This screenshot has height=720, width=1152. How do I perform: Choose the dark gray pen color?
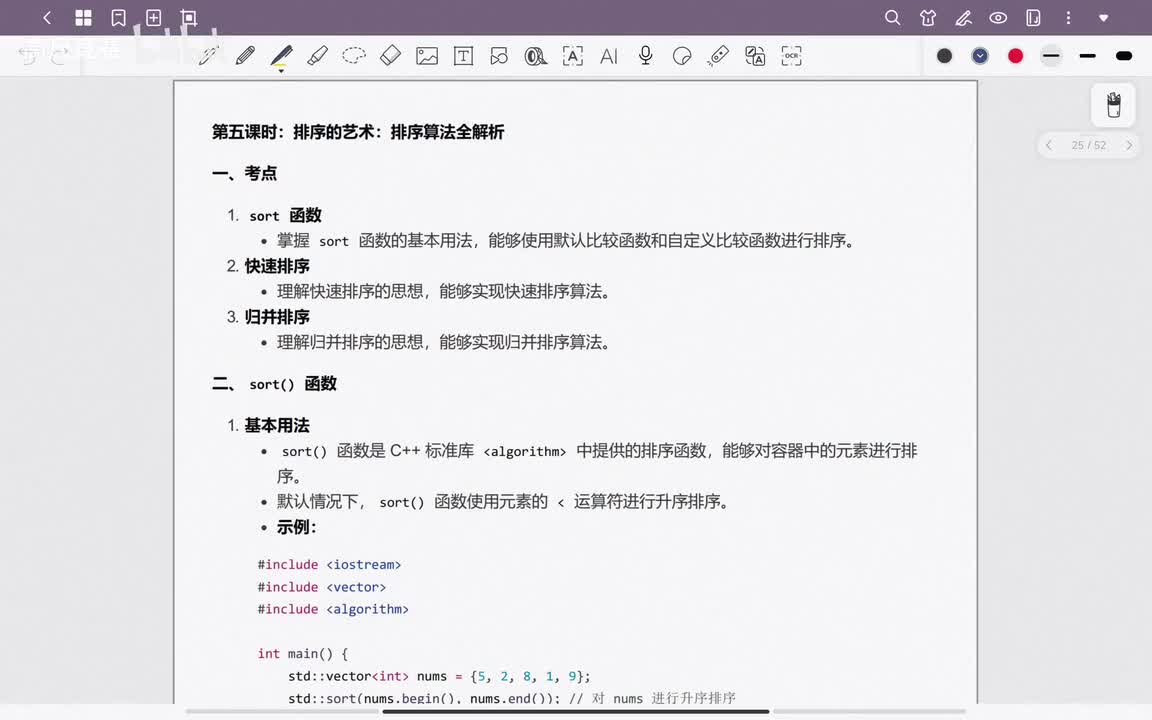[945, 56]
